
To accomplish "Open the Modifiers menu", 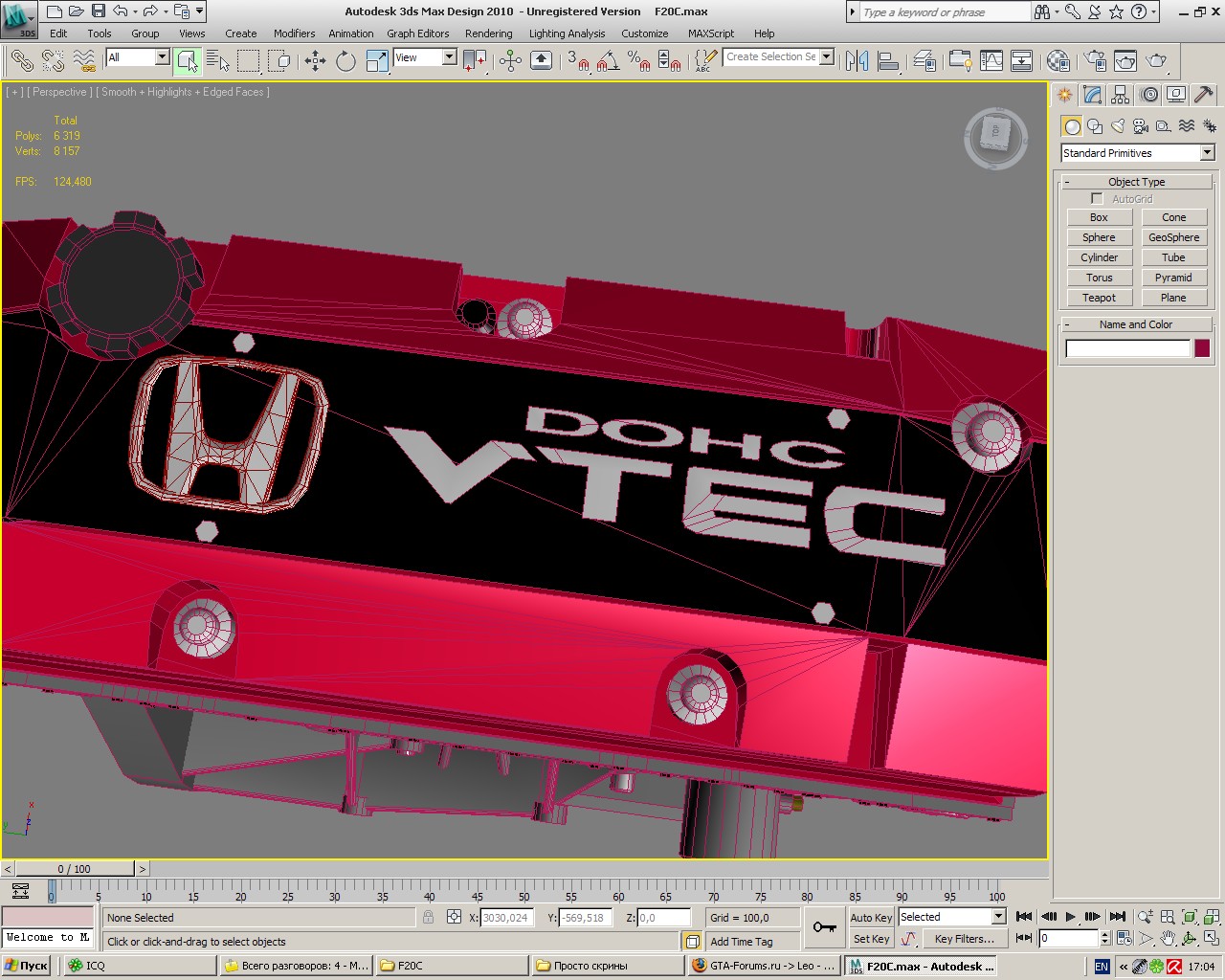I will point(294,33).
